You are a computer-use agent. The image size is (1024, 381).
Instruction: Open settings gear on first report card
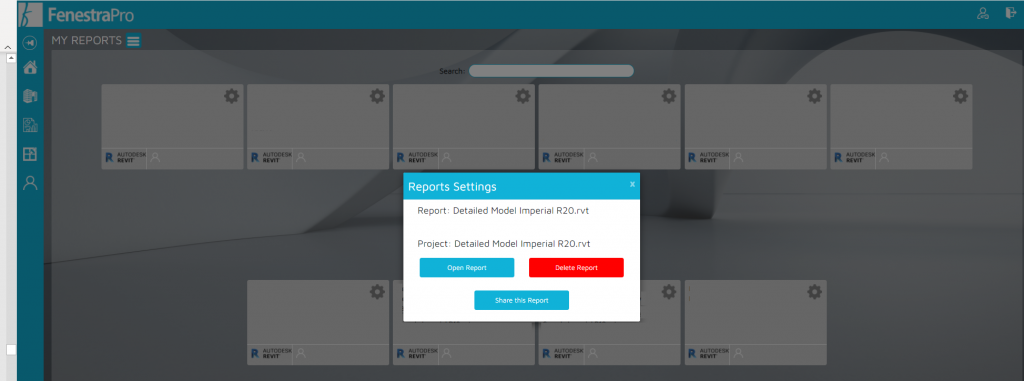231,96
